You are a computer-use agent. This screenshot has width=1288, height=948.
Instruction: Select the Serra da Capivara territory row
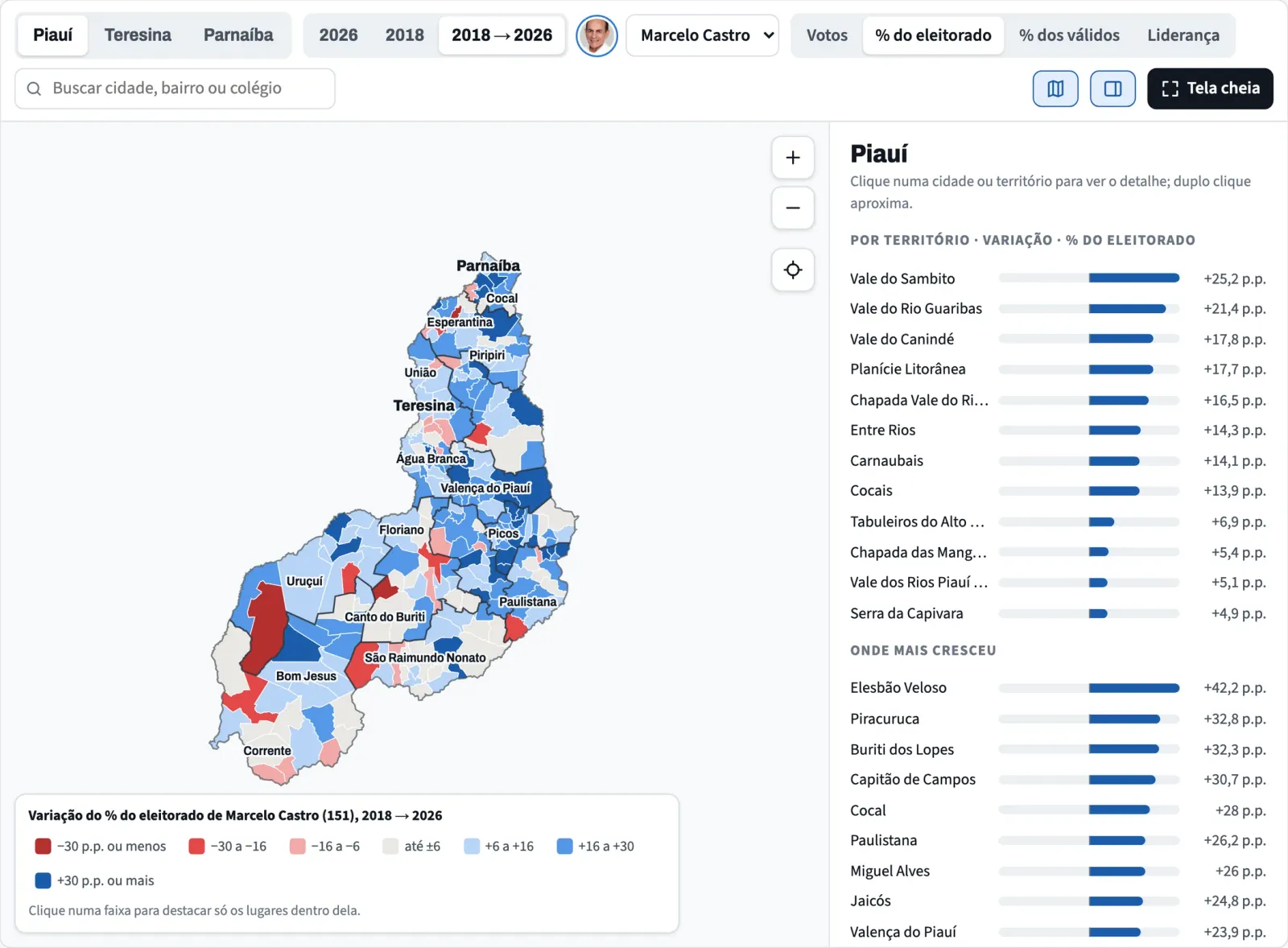(1058, 614)
